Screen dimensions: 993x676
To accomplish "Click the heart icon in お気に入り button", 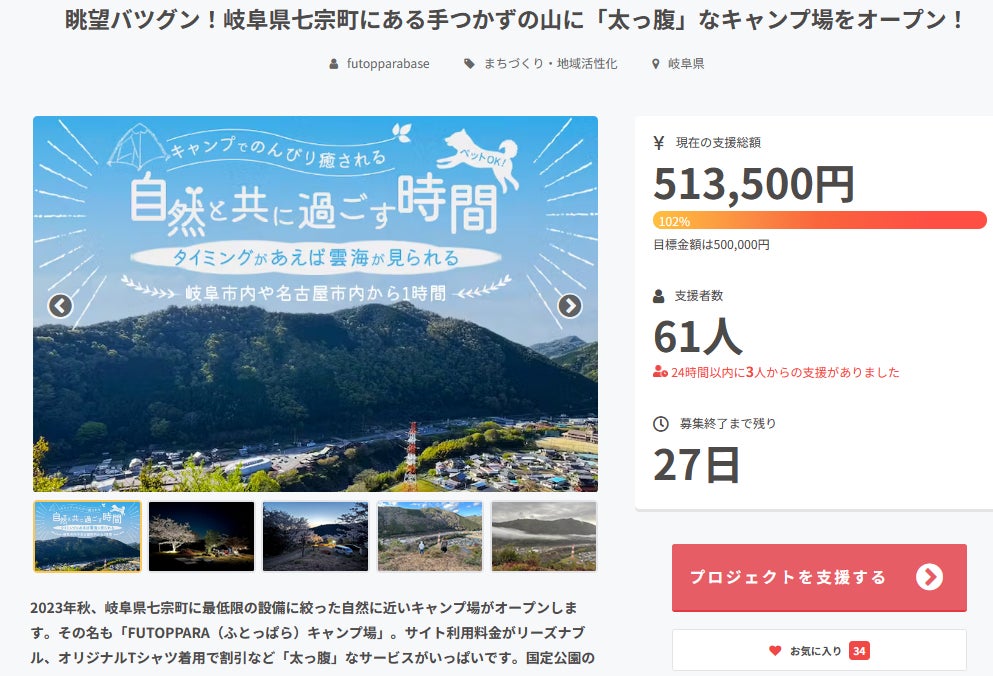I will point(775,651).
